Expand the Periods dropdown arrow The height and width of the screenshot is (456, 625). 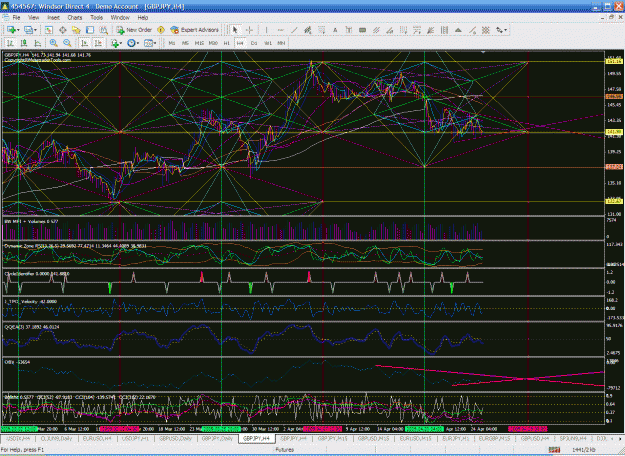pos(138,43)
